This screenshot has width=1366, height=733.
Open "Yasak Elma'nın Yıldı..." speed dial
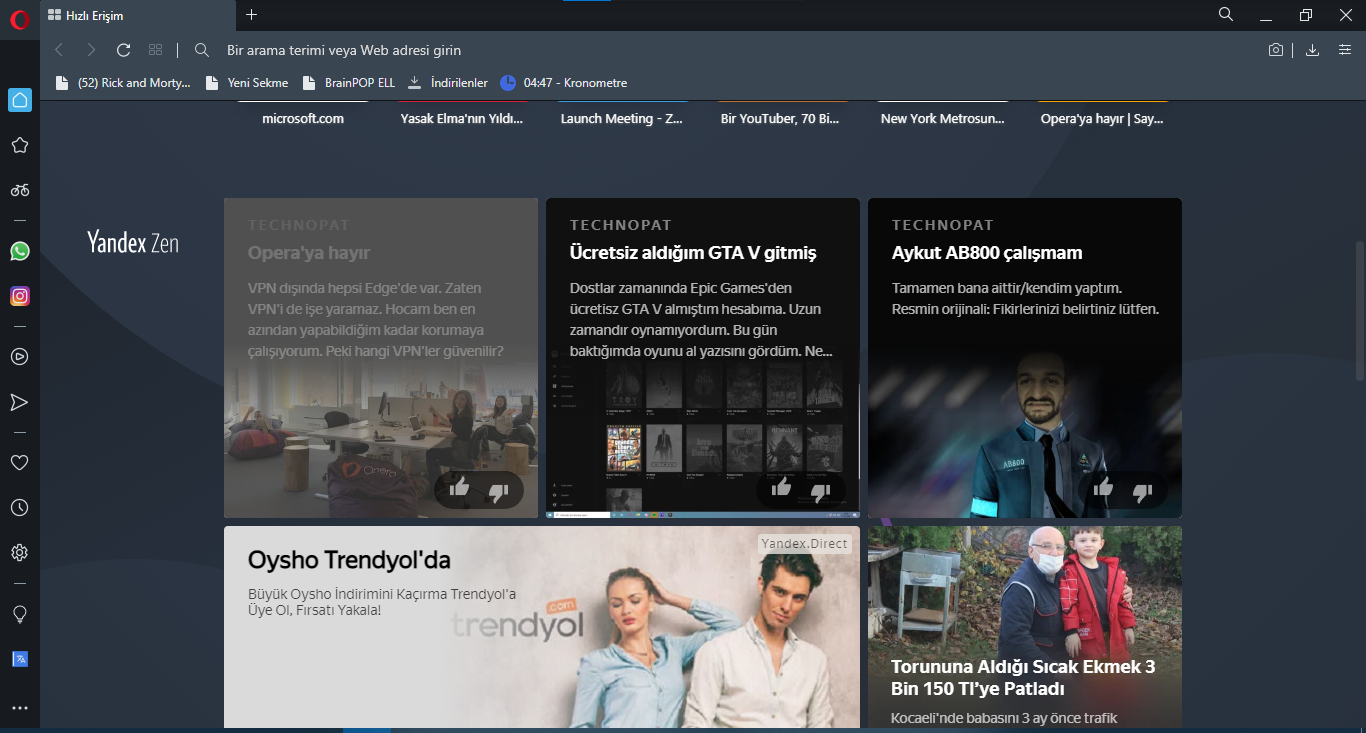pos(462,118)
